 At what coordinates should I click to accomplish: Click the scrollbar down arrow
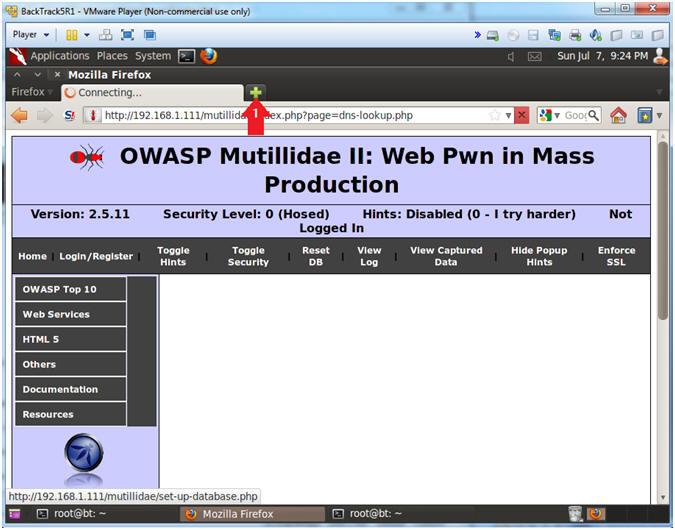[663, 497]
